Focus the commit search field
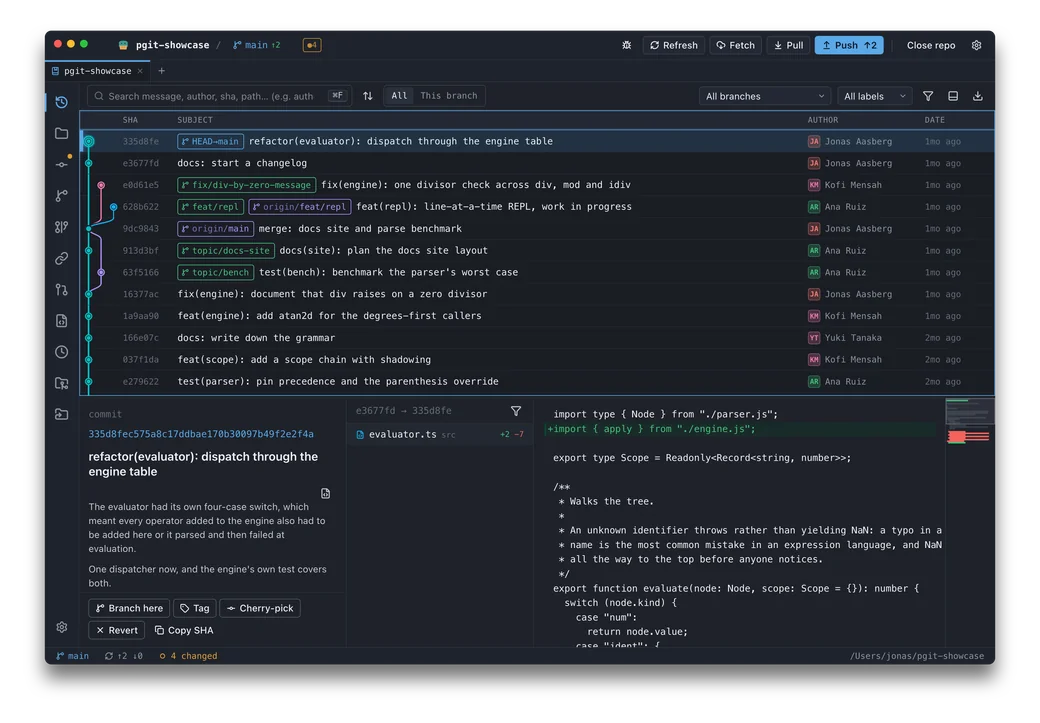Viewport: 1040px width, 723px height. [220, 96]
